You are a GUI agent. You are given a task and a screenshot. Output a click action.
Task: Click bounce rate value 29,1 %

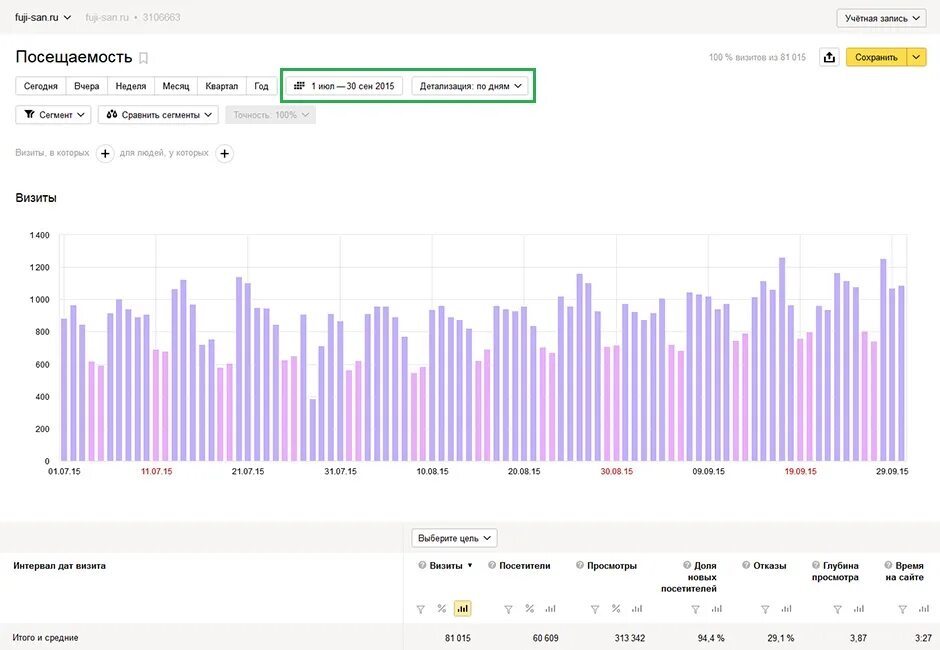(781, 638)
